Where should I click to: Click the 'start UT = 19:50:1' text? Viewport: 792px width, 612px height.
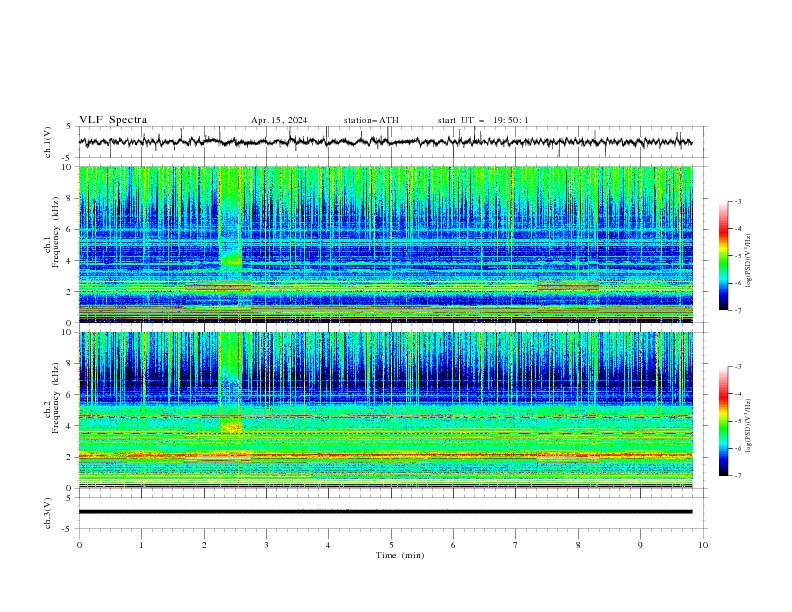483,120
